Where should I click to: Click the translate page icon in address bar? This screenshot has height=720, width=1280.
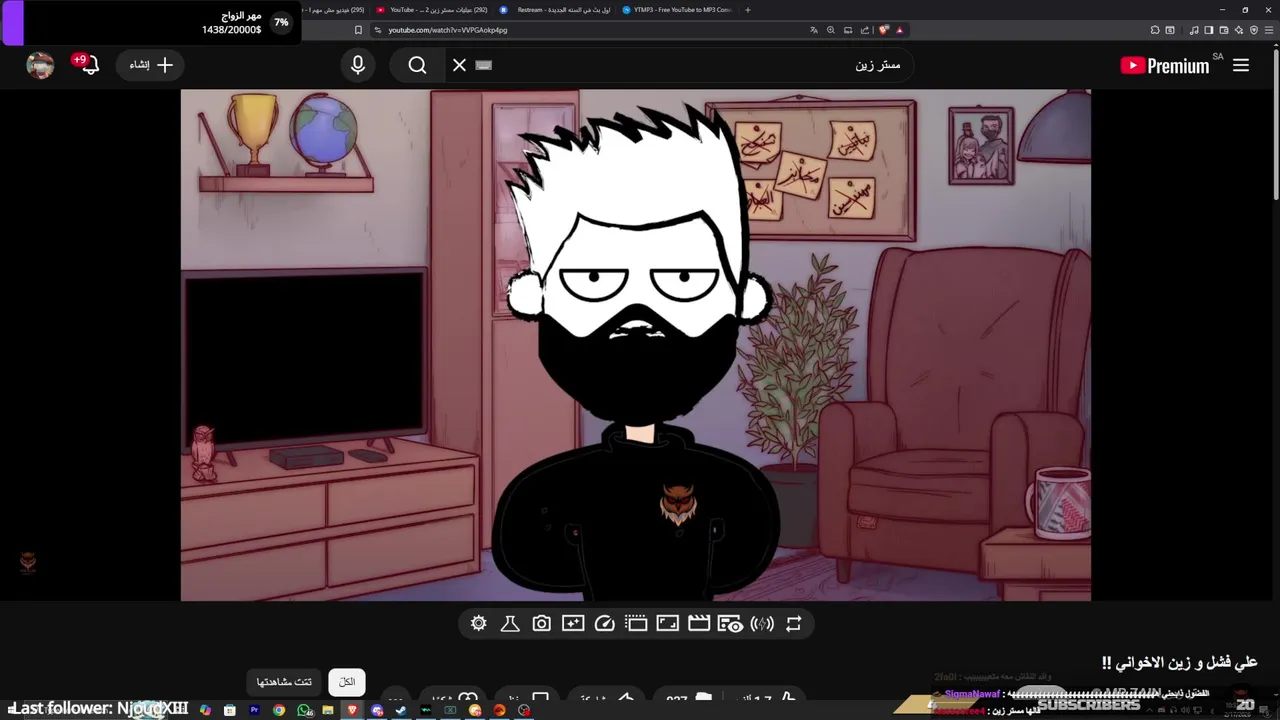[x=814, y=30]
